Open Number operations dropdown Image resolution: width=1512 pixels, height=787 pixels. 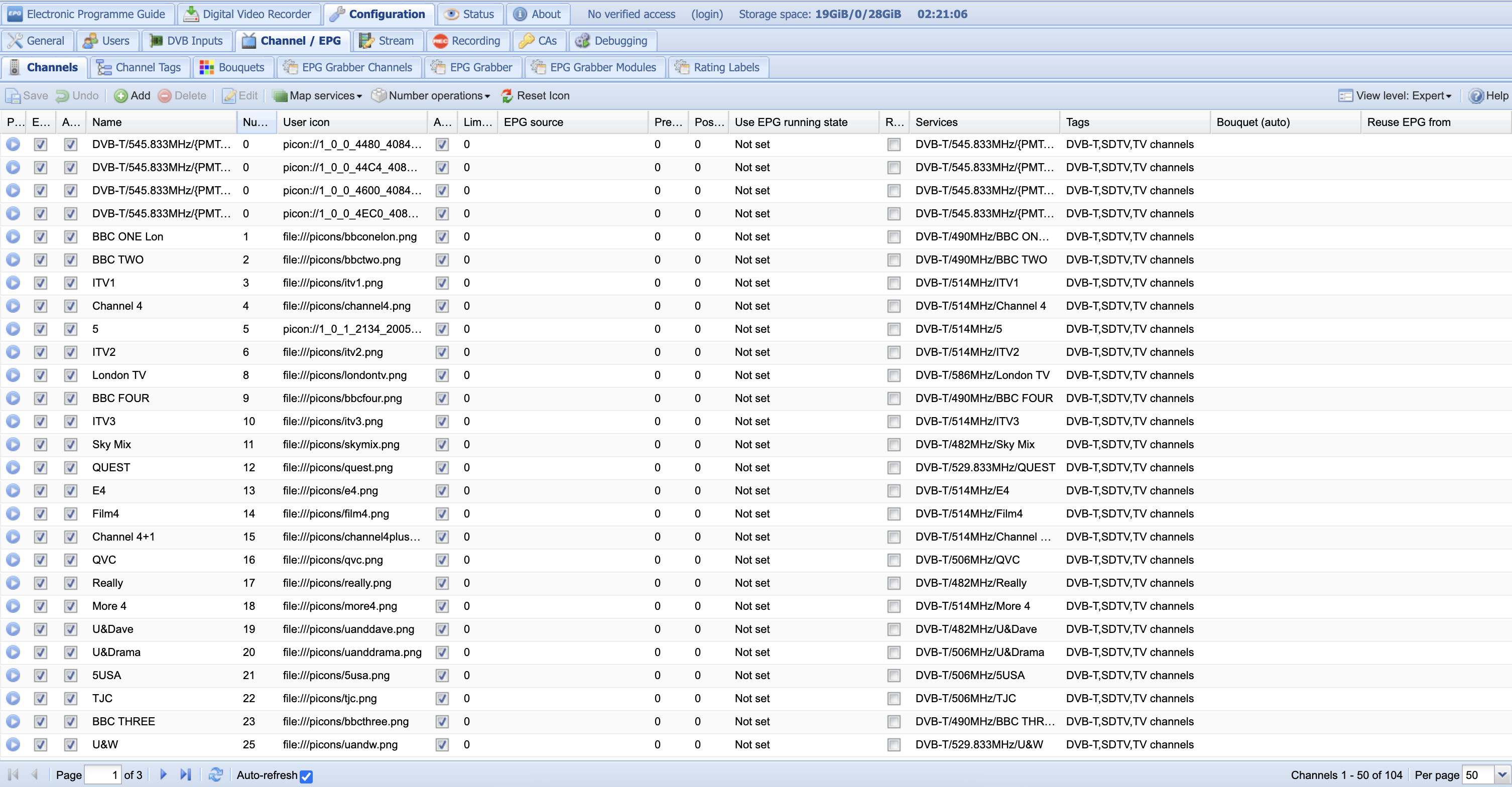[431, 96]
